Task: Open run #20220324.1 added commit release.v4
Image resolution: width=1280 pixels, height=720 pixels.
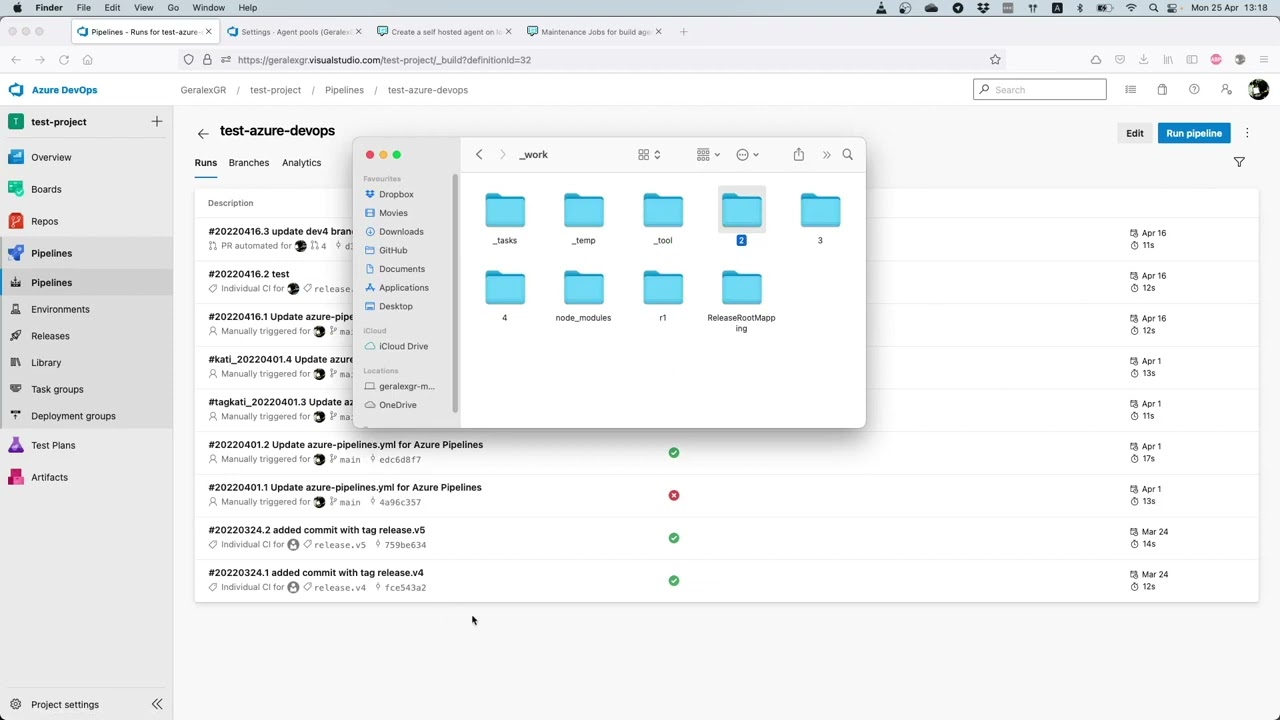Action: pyautogui.click(x=316, y=573)
